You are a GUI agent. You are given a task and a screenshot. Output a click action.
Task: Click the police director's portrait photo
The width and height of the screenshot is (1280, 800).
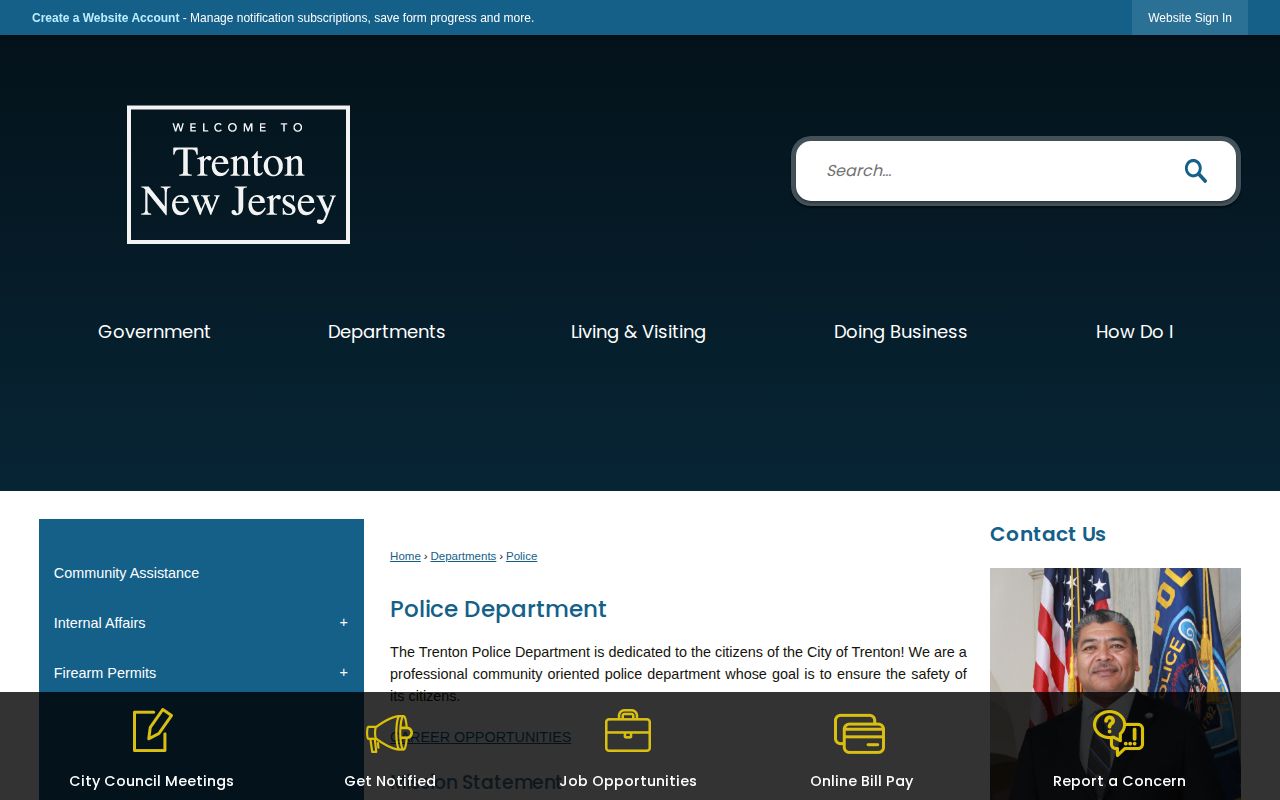click(1115, 684)
